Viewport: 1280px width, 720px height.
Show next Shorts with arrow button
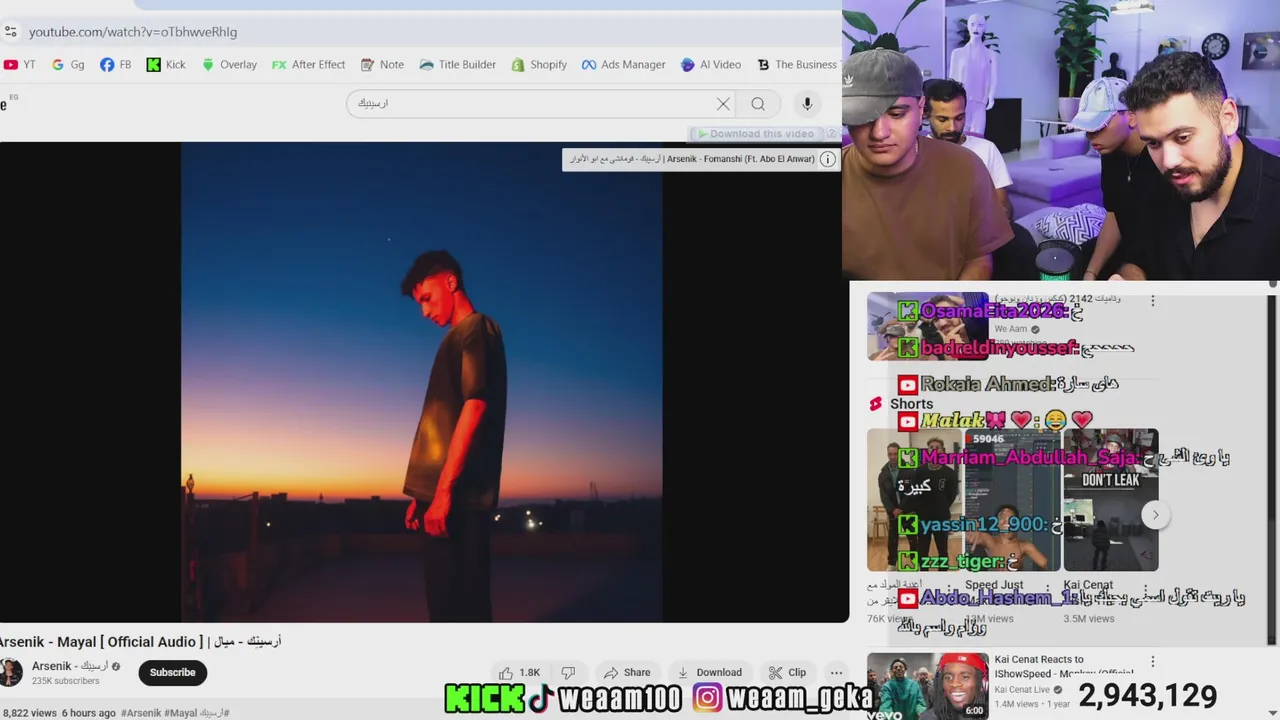[1155, 515]
